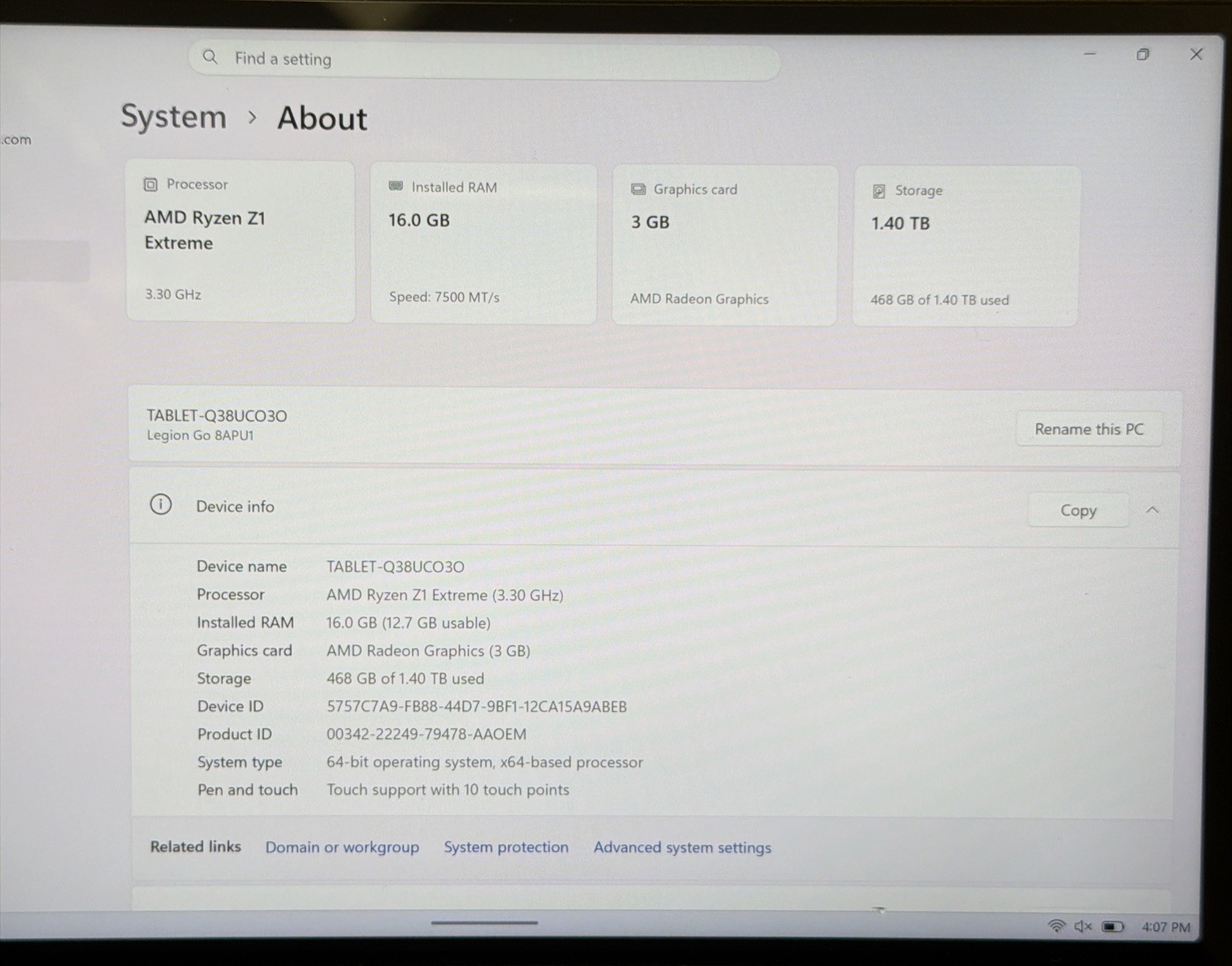1232x966 pixels.
Task: Click the Graphics card icon
Action: (638, 189)
